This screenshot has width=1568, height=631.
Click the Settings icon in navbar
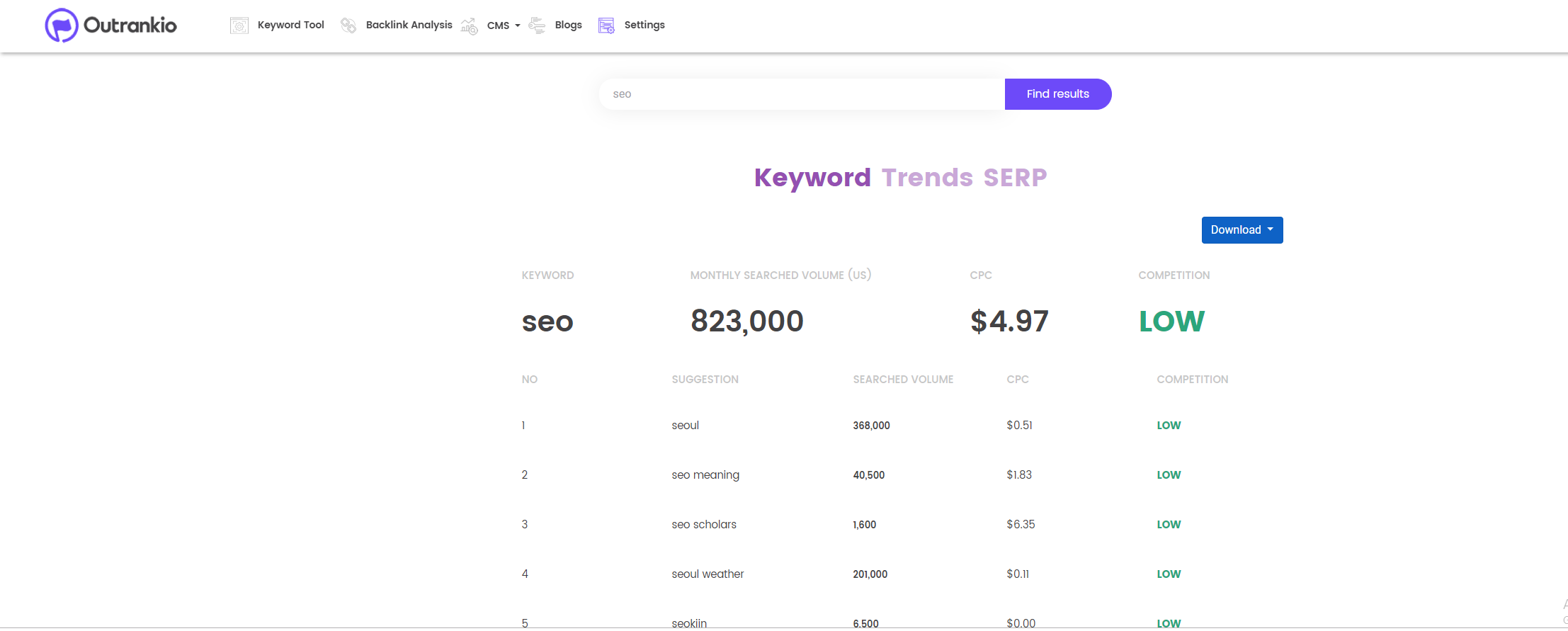(x=606, y=25)
